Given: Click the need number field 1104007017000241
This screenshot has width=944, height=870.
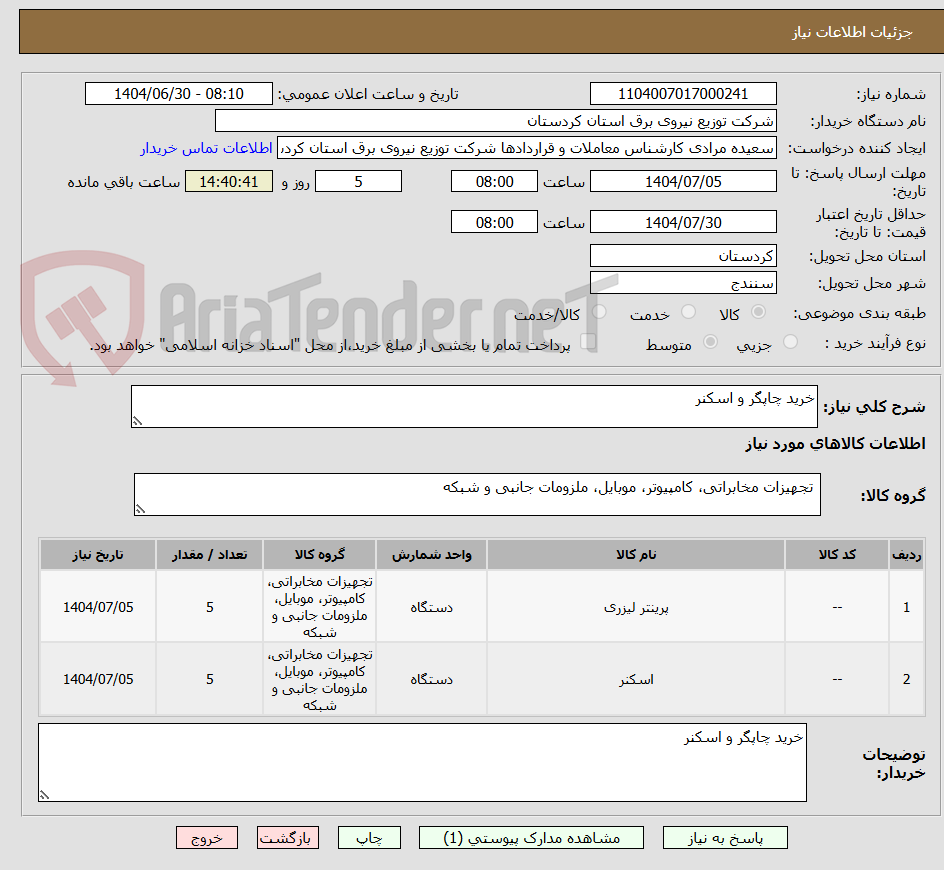Looking at the screenshot, I should click(x=683, y=93).
